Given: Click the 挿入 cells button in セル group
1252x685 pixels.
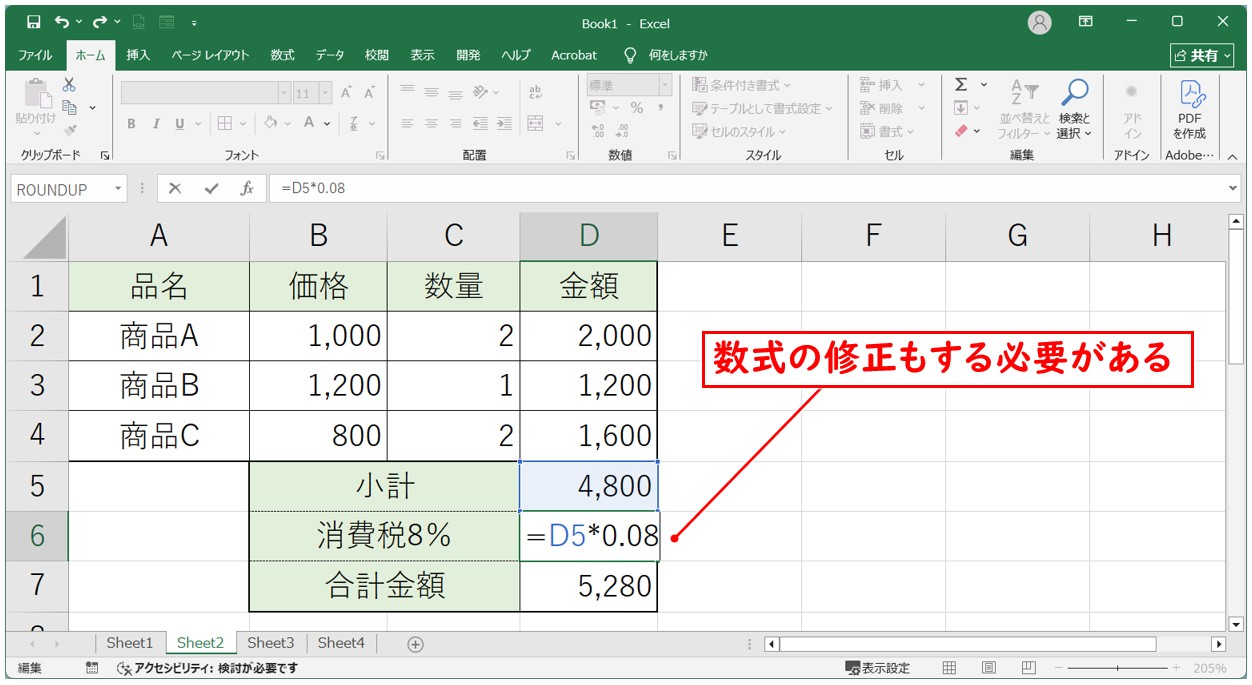Looking at the screenshot, I should point(892,85).
